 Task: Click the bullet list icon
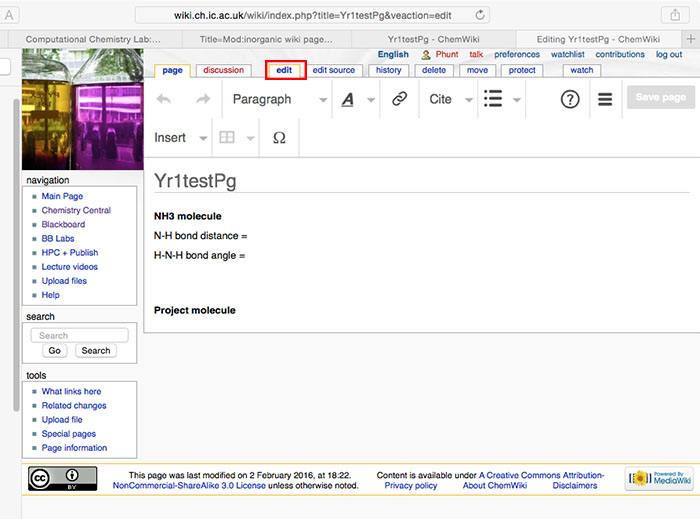pos(492,99)
